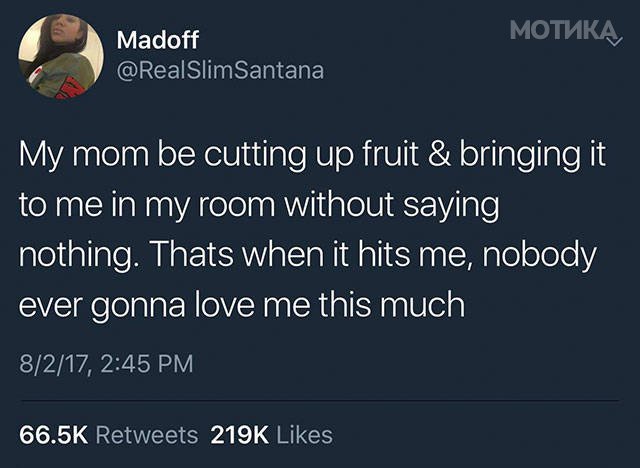Open the @RealSlimSantana handle
The width and height of the screenshot is (640, 468).
point(220,70)
